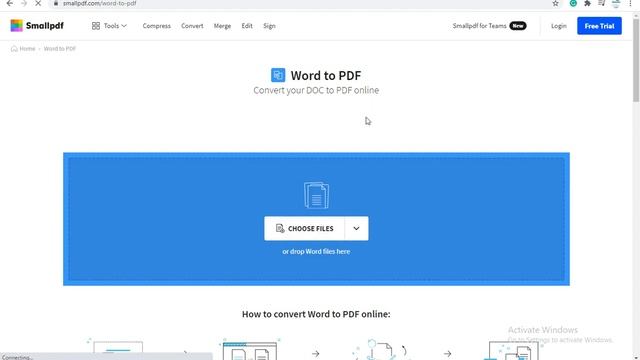The image size is (640, 360).
Task: Open the Sign menu item
Action: point(269,26)
